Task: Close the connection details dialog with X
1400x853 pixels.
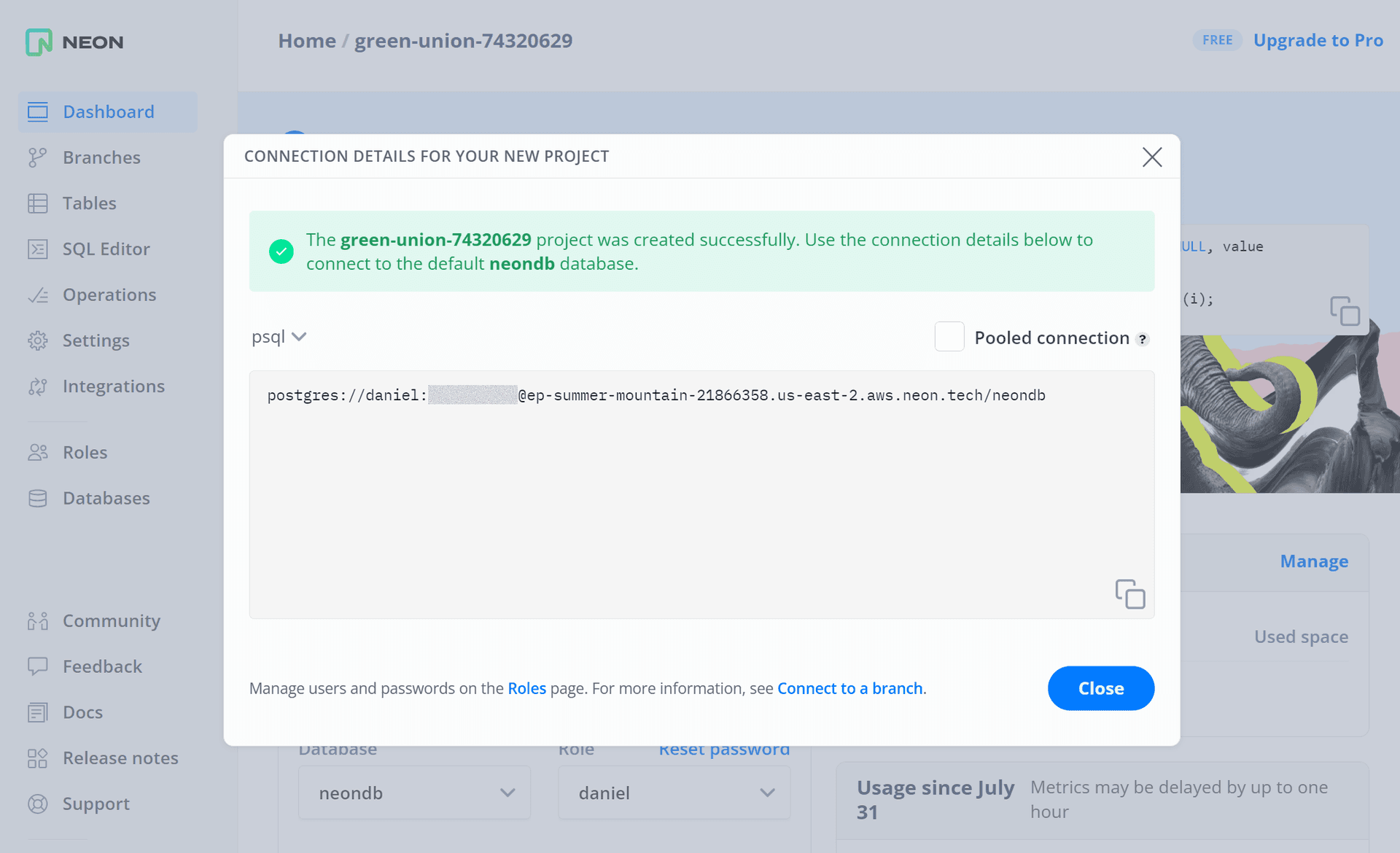Action: pos(1152,157)
